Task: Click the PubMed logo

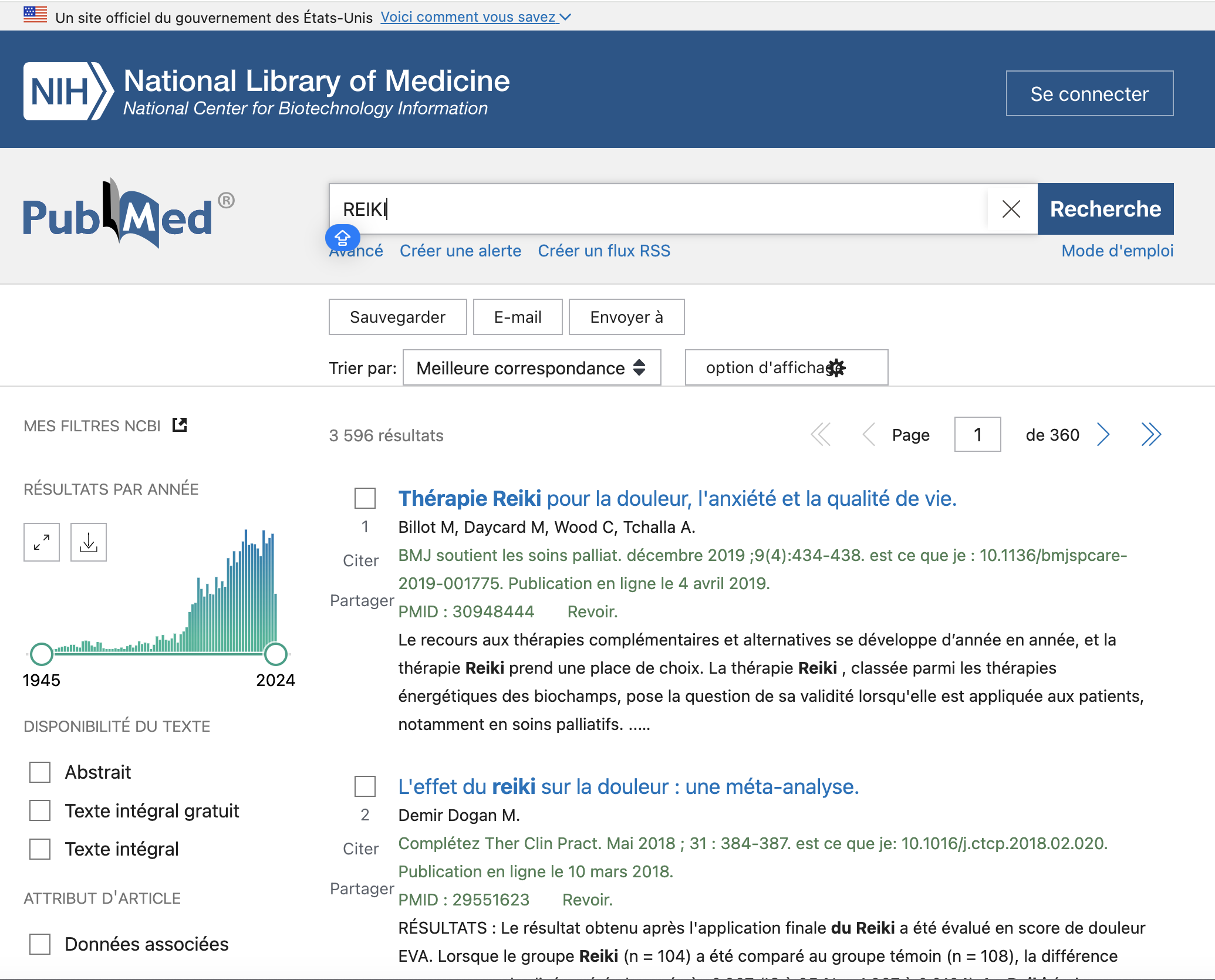Action: pos(129,214)
